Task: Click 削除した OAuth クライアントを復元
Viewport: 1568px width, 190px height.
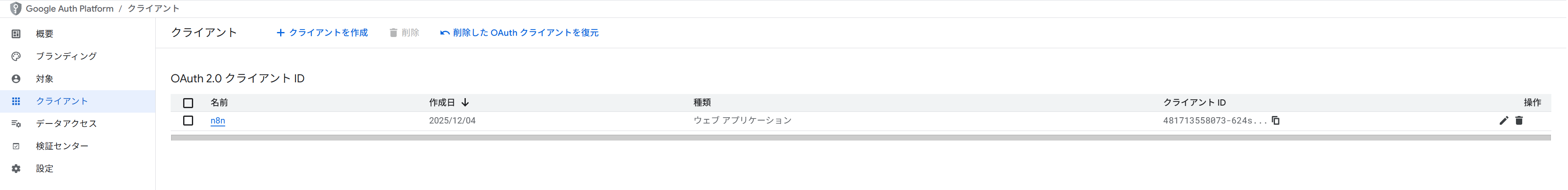Action: [x=519, y=33]
